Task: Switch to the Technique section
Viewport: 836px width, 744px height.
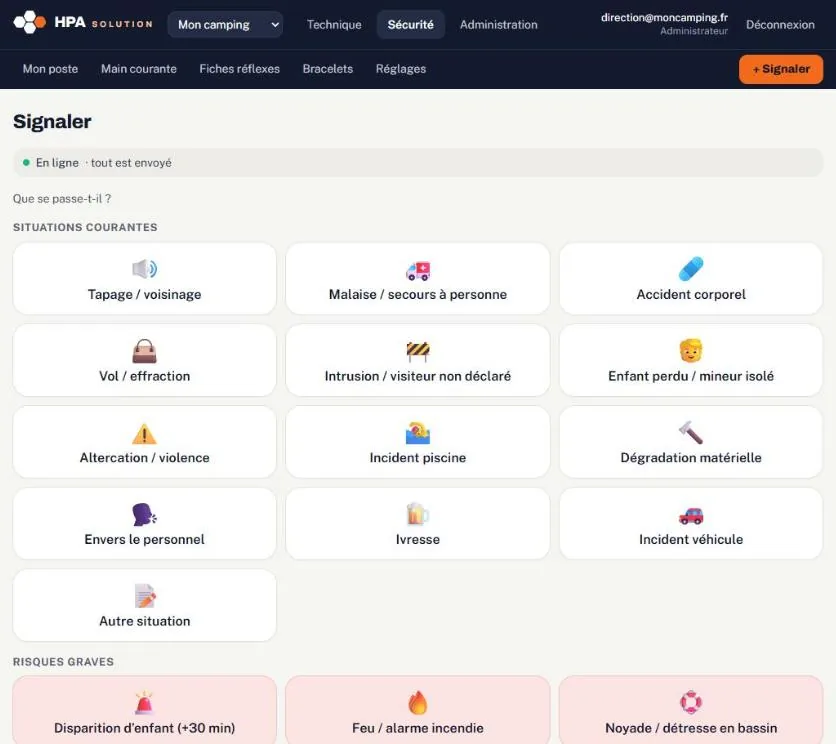Action: pos(334,25)
